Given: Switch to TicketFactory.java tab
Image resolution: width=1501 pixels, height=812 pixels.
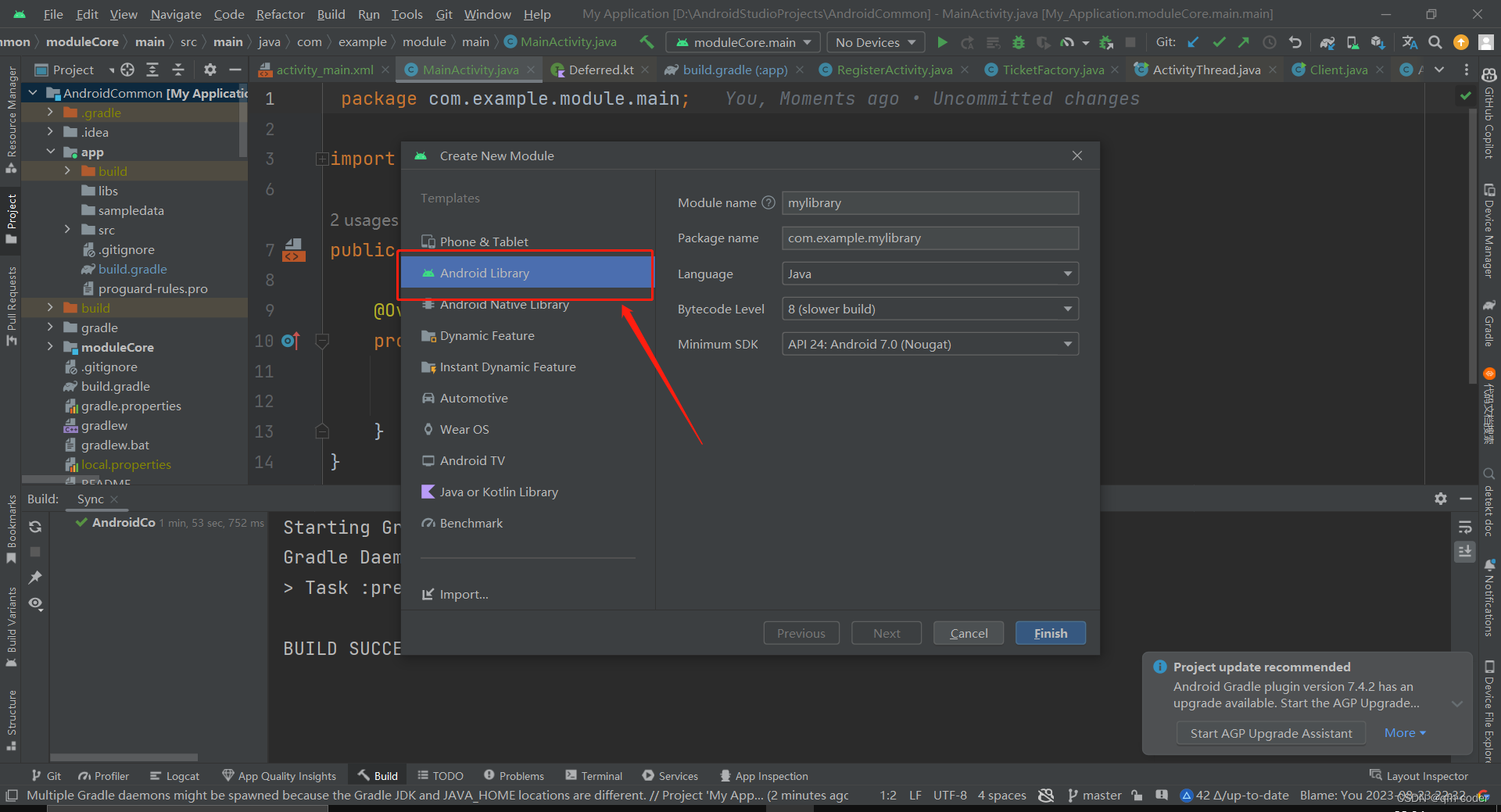Looking at the screenshot, I should 1052,70.
